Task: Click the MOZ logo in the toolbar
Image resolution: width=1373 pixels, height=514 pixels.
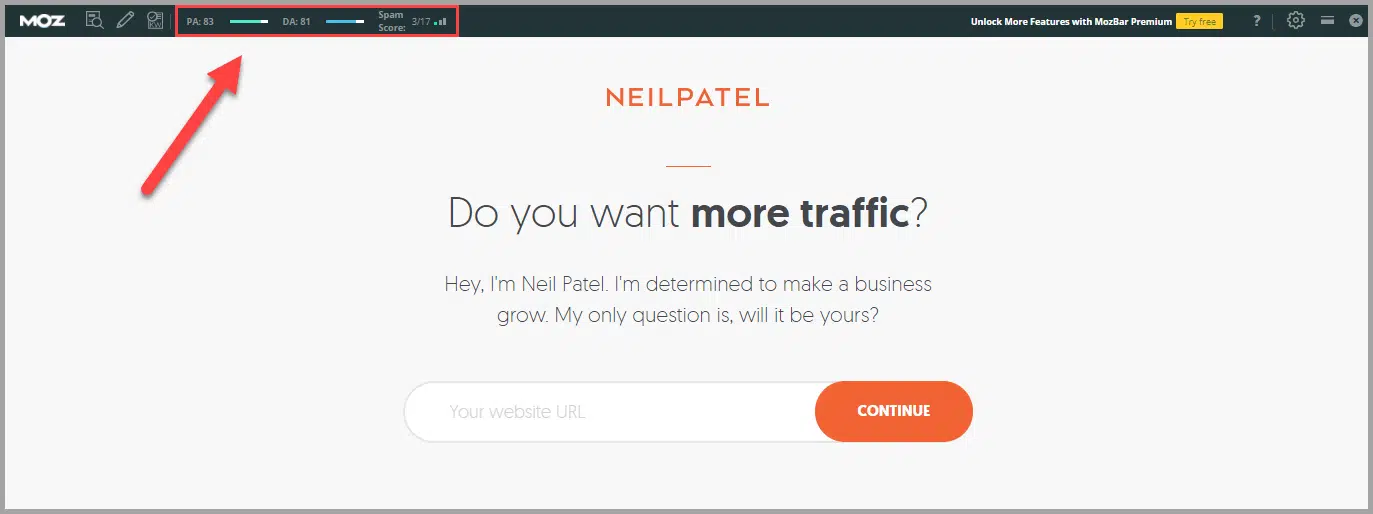Action: (43, 20)
